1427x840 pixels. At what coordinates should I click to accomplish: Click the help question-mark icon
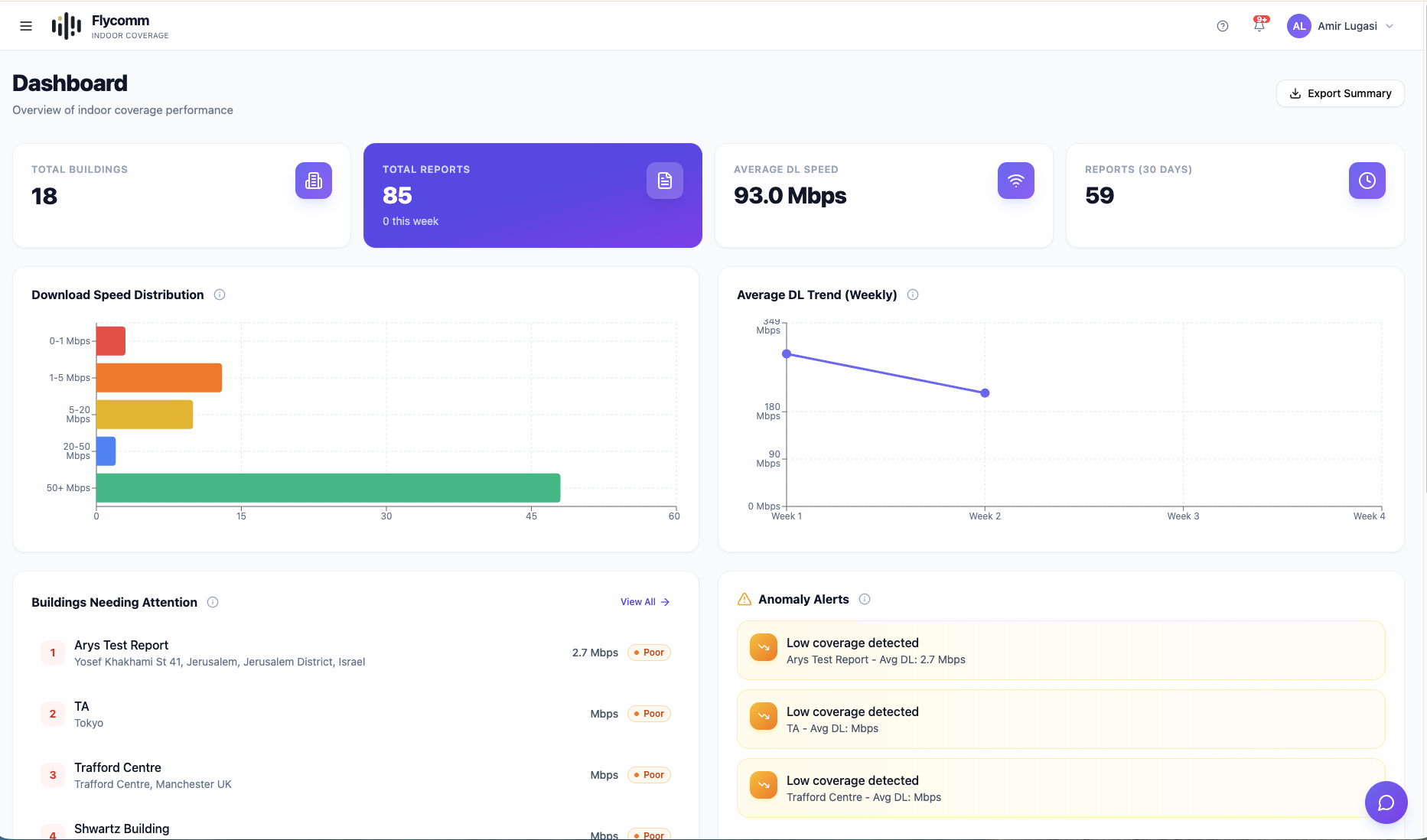(1222, 25)
